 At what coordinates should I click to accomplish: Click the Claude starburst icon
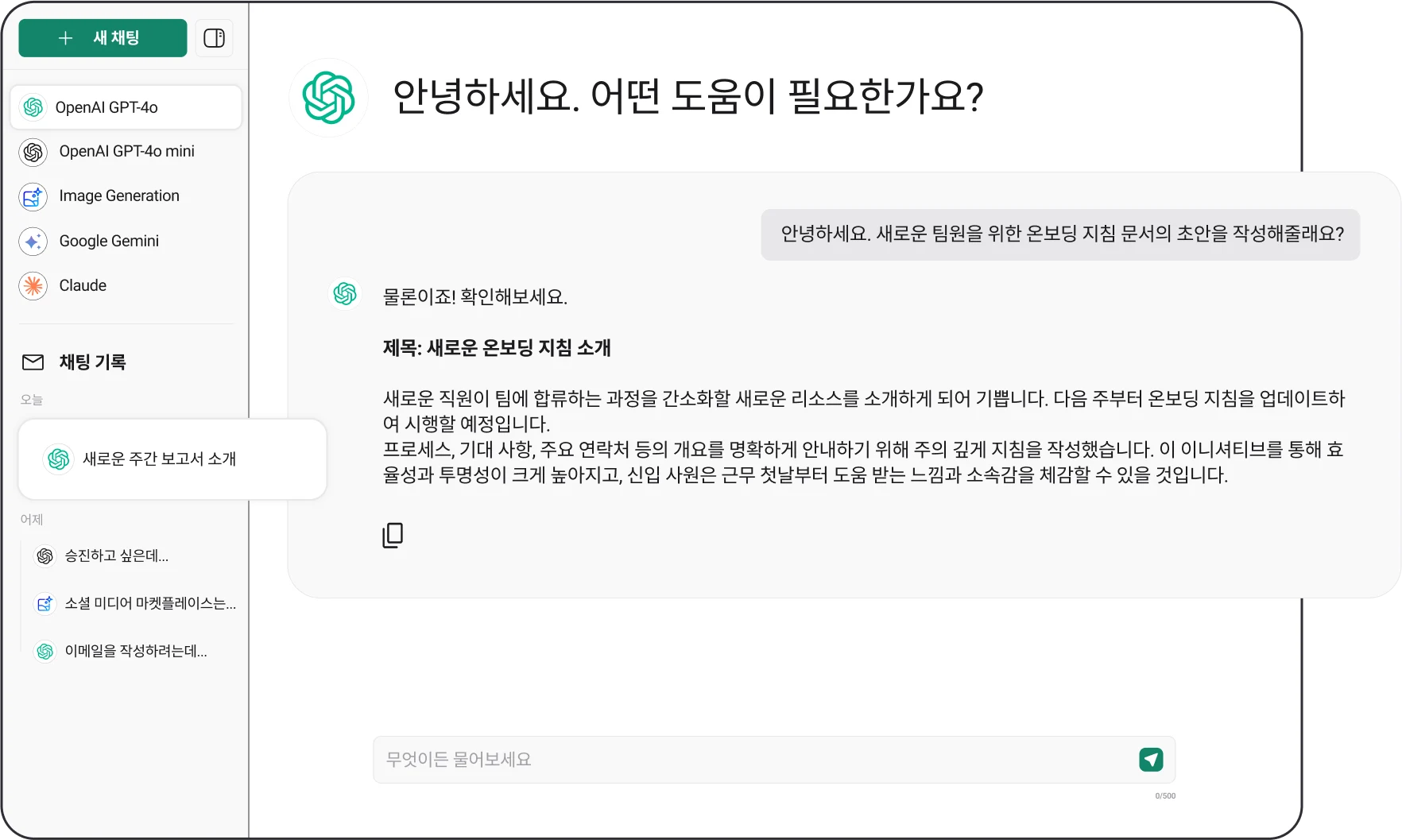pyautogui.click(x=33, y=285)
